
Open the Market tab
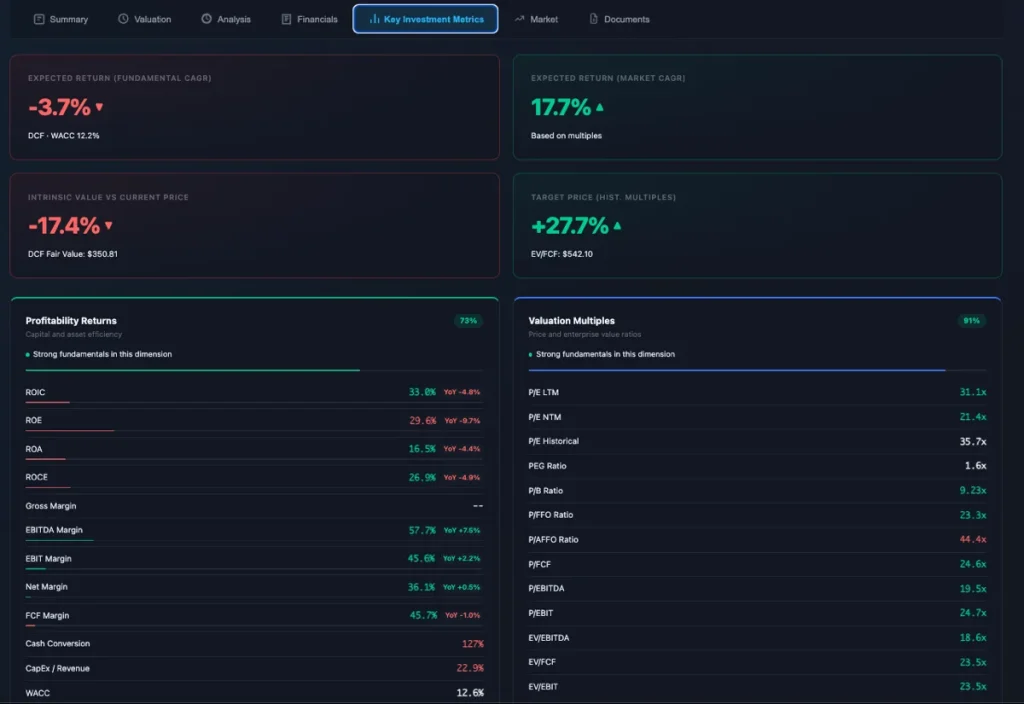pyautogui.click(x=536, y=19)
